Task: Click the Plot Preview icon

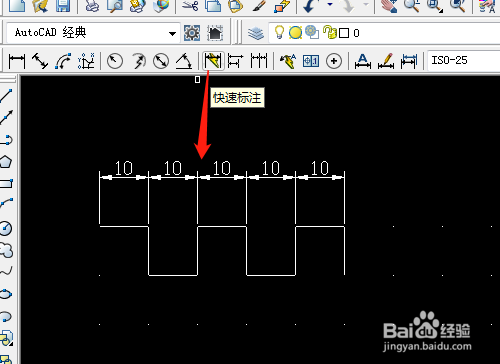Action: point(115,6)
